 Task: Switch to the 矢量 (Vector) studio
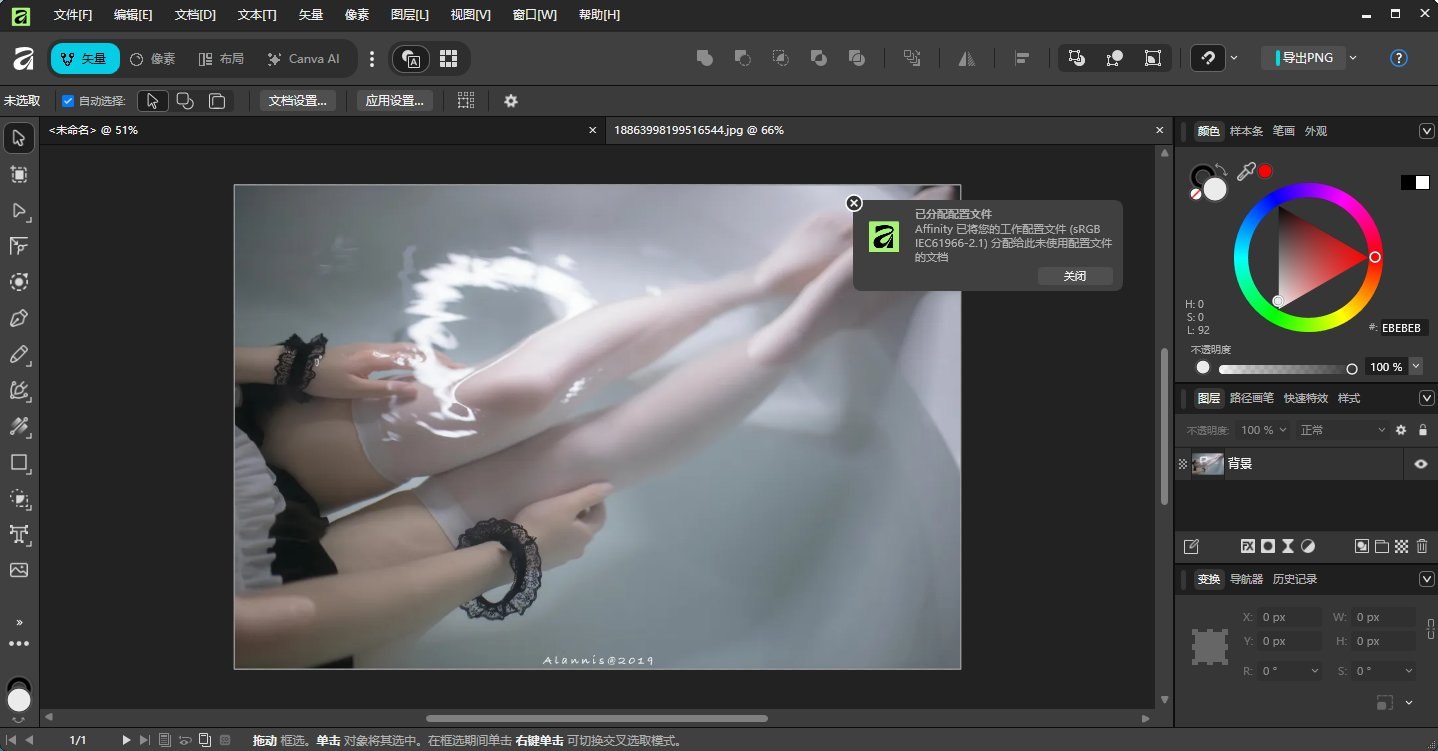[x=85, y=59]
